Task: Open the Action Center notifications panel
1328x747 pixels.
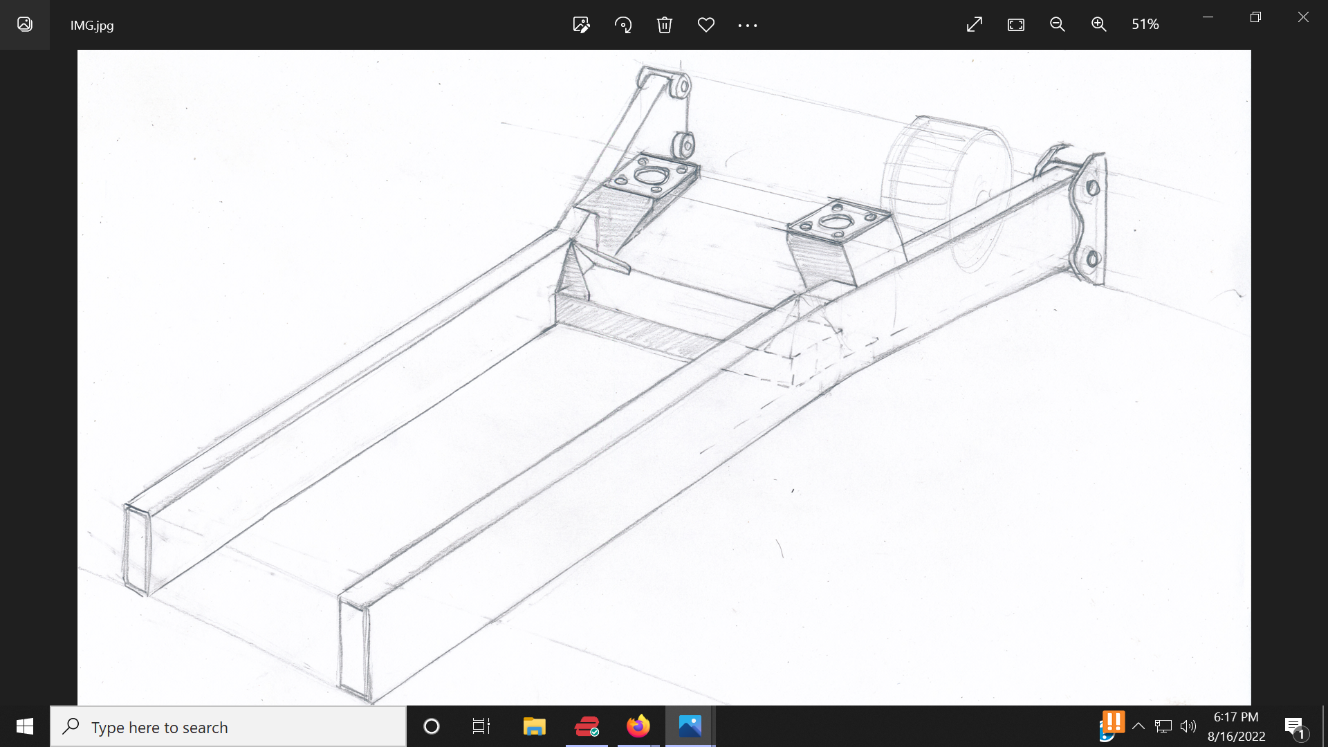Action: point(1295,727)
